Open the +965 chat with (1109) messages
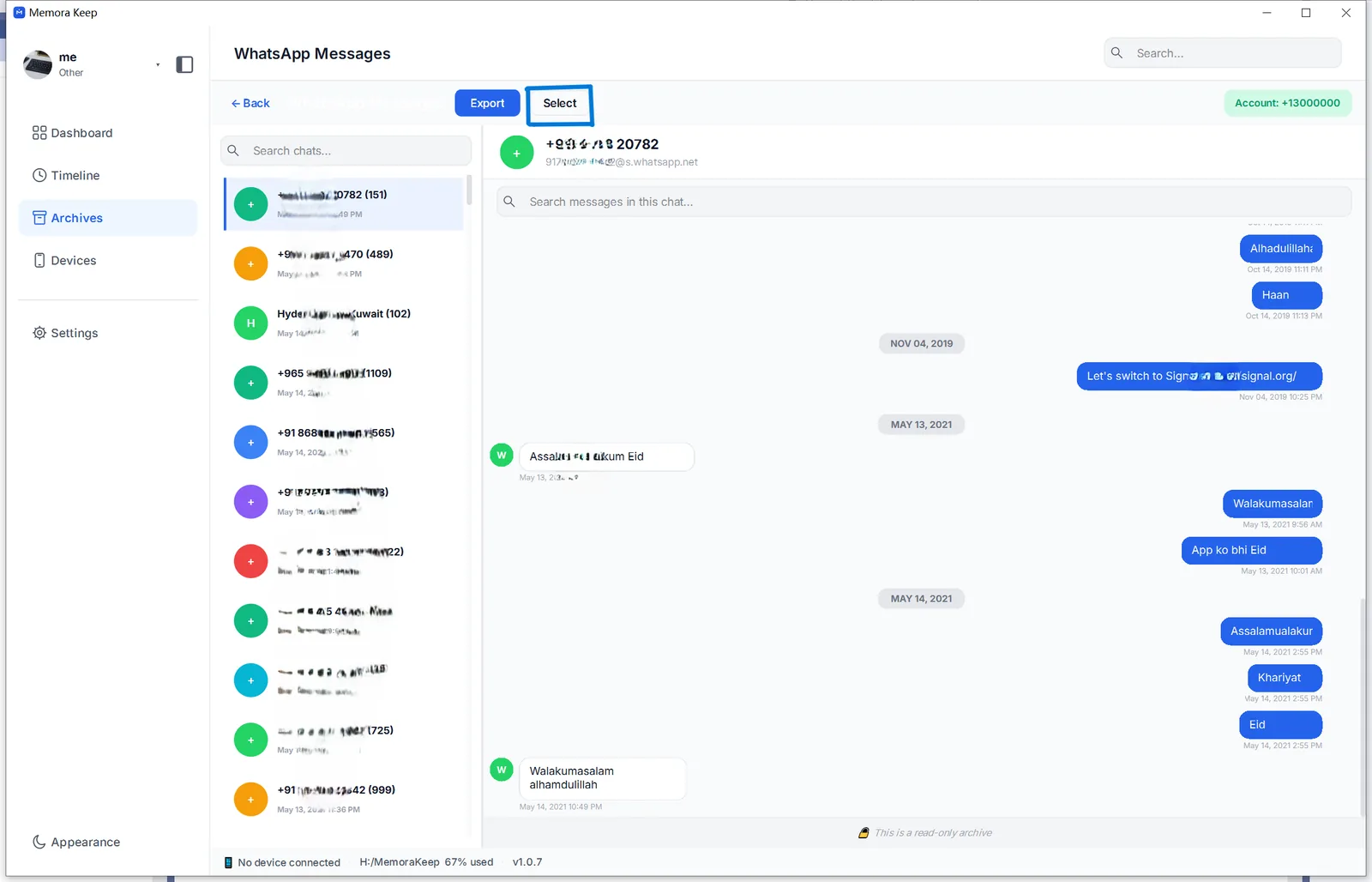Image resolution: width=1372 pixels, height=882 pixels. tap(344, 383)
